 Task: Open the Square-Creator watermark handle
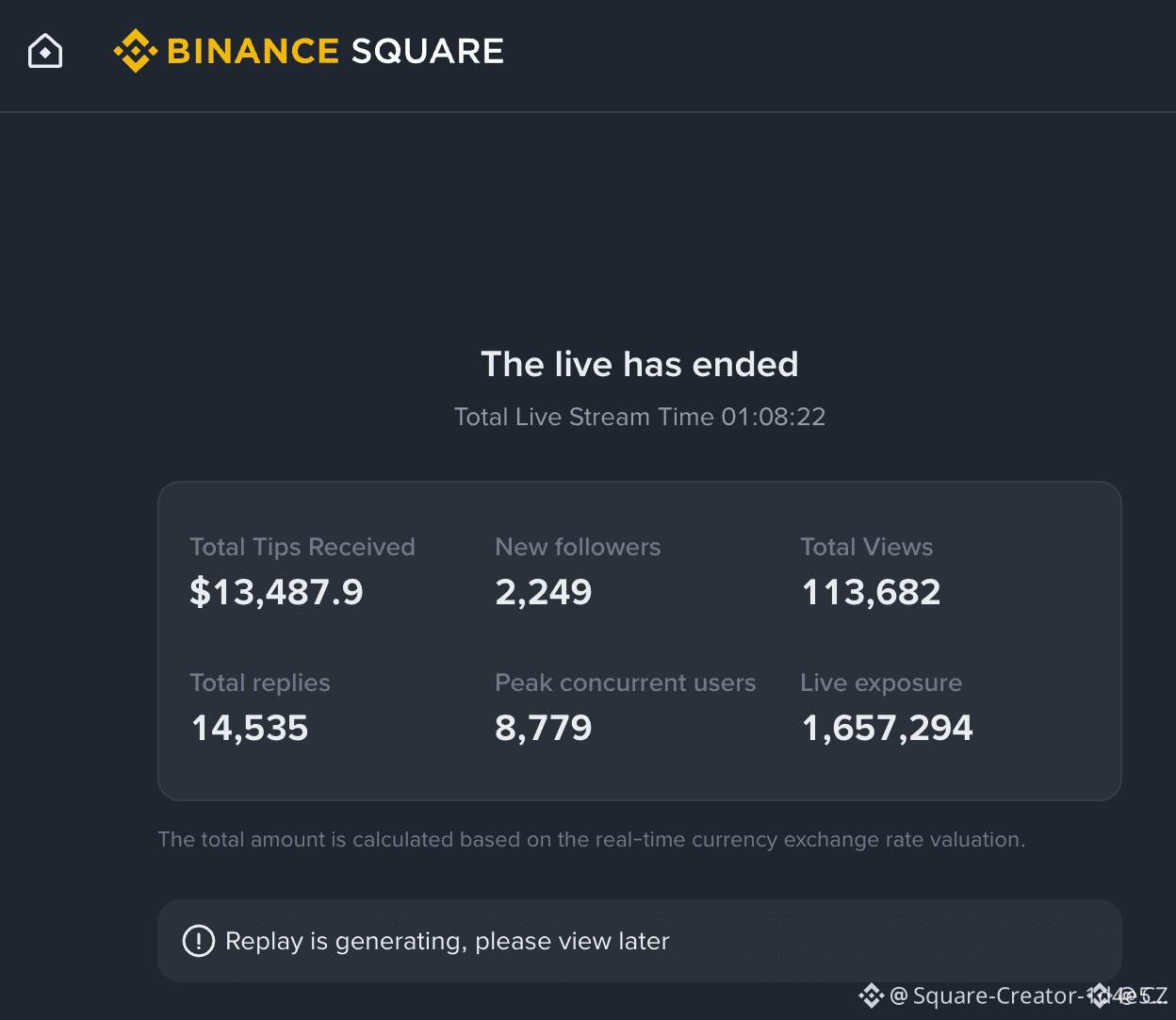[1028, 995]
